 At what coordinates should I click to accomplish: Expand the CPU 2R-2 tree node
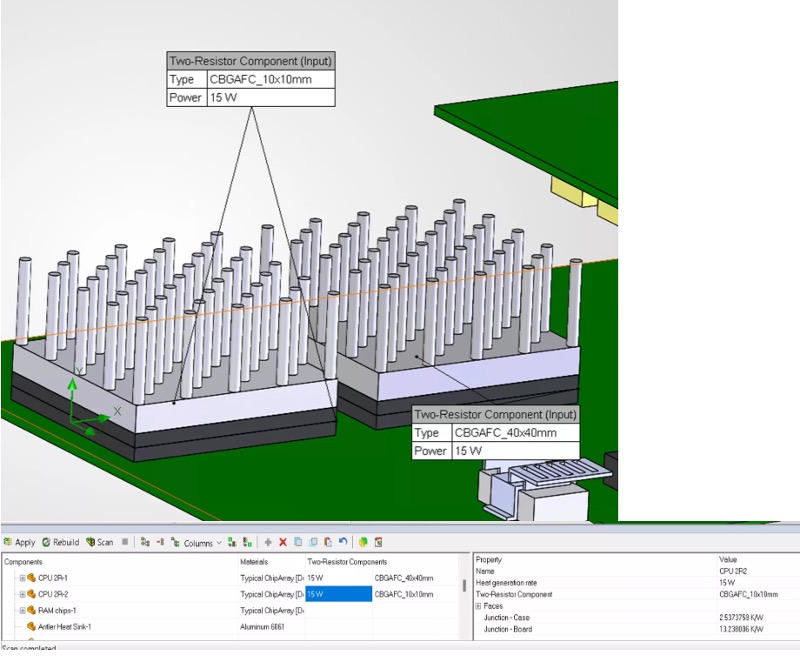pos(22,594)
